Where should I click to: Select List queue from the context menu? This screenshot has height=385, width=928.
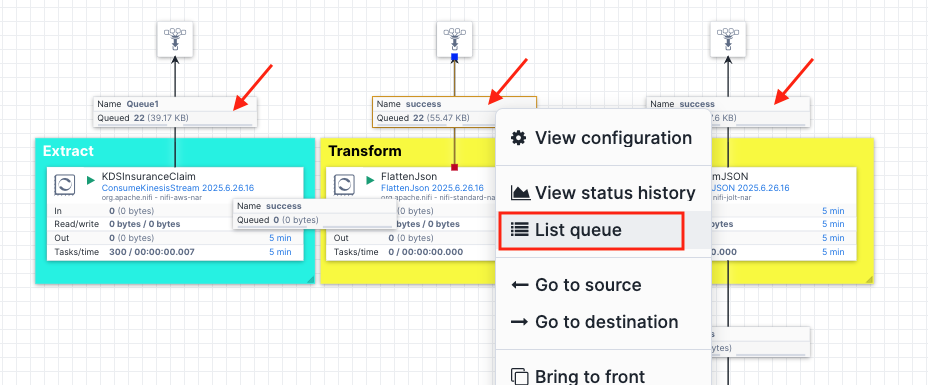tap(591, 230)
